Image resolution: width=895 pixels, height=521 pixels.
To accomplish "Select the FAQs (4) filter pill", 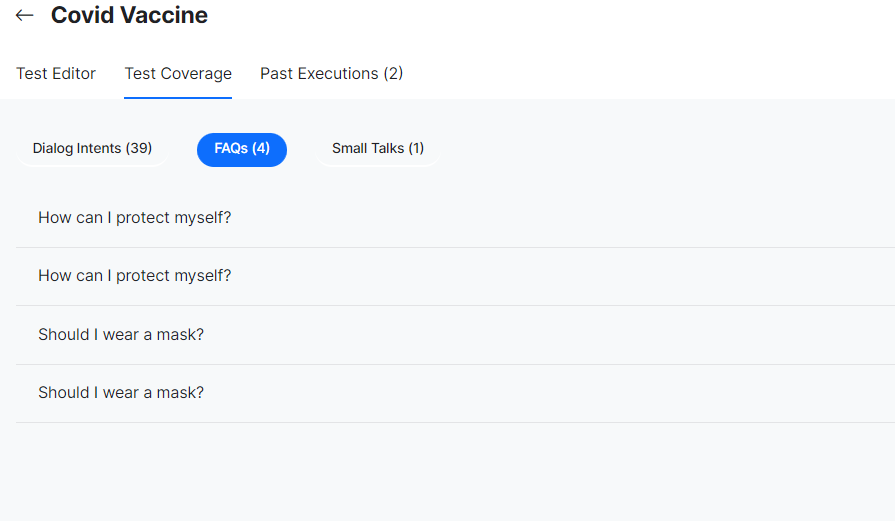I will coord(242,149).
